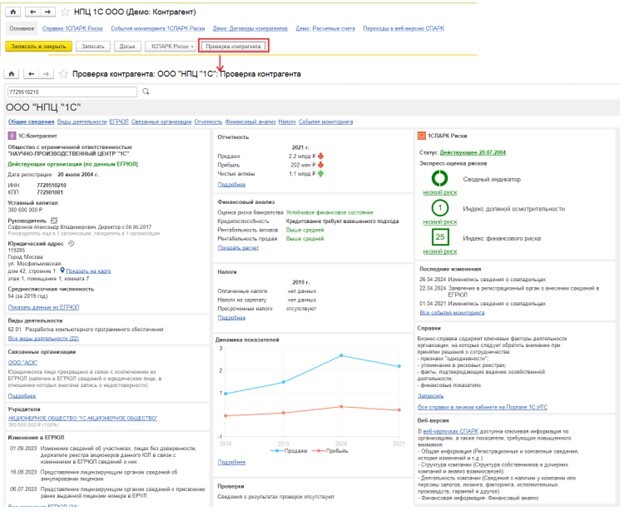This screenshot has width=624, height=512.
Task: Jump to Общие сведения section
Action: coord(31,122)
